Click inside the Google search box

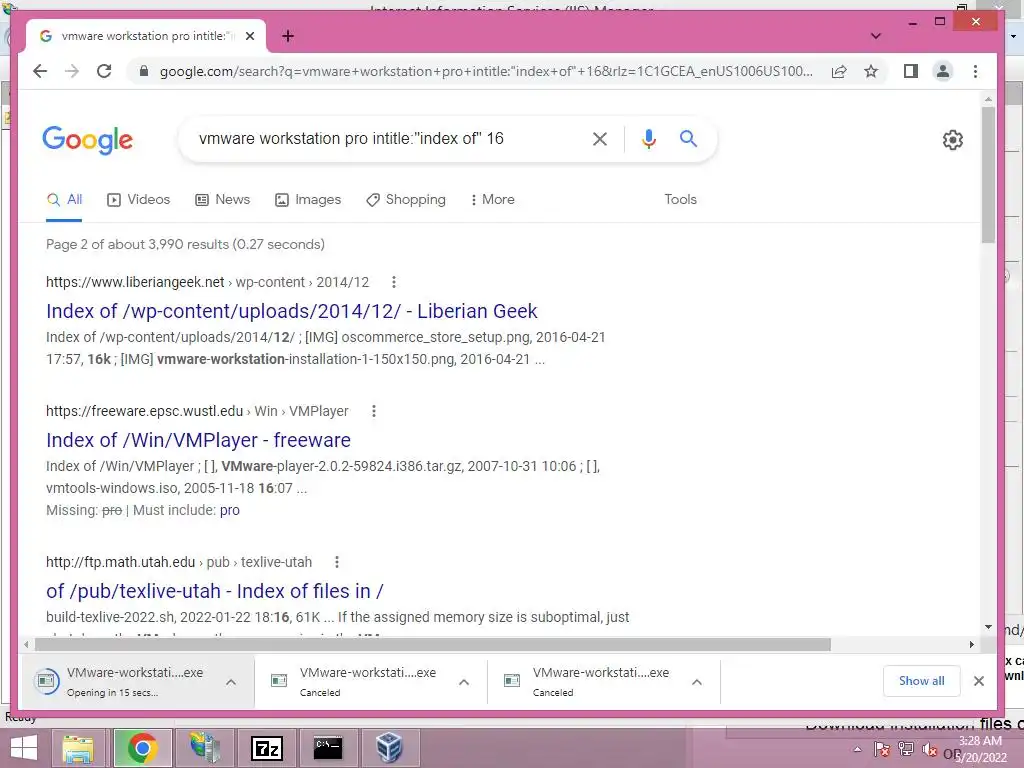[385, 138]
